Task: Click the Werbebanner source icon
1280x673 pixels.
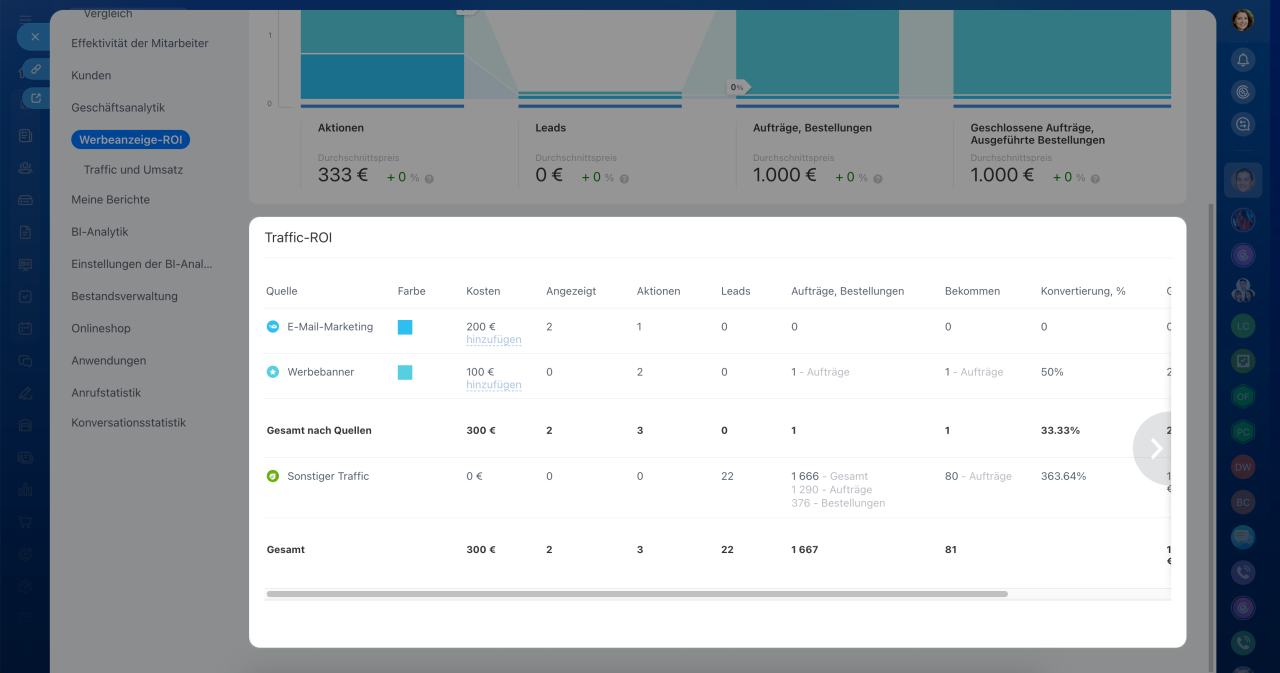Action: tap(273, 372)
